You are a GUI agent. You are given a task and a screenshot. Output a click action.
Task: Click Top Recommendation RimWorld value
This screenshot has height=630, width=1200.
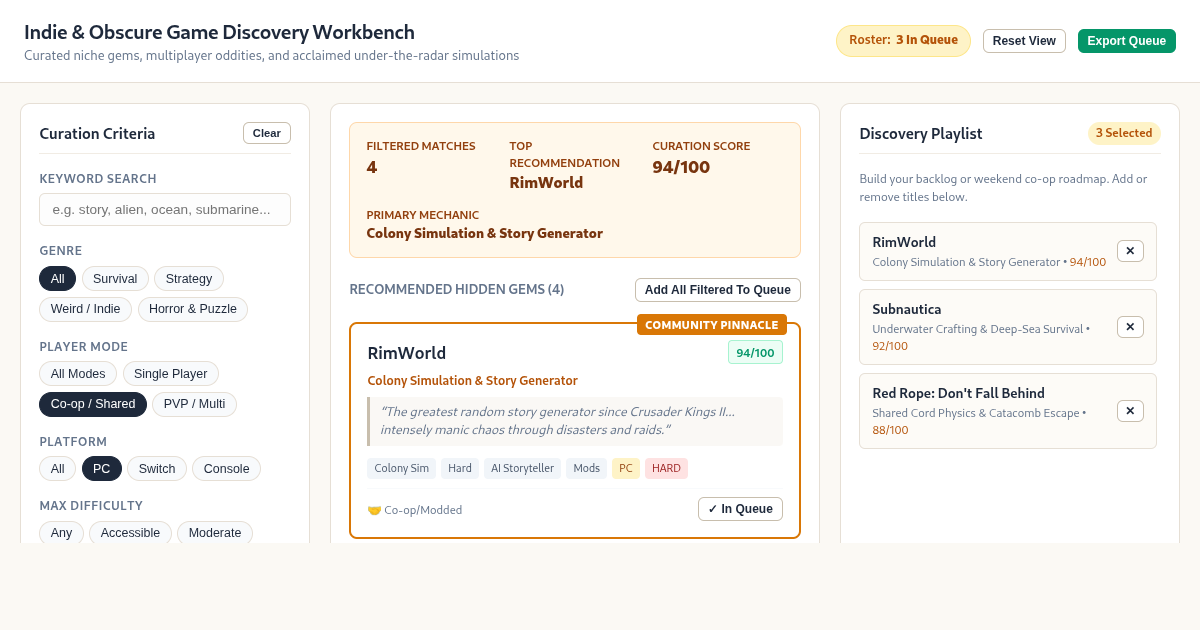point(546,183)
